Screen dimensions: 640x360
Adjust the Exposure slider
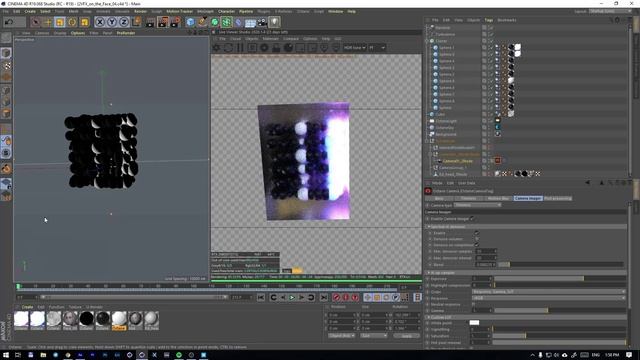click(x=560, y=279)
